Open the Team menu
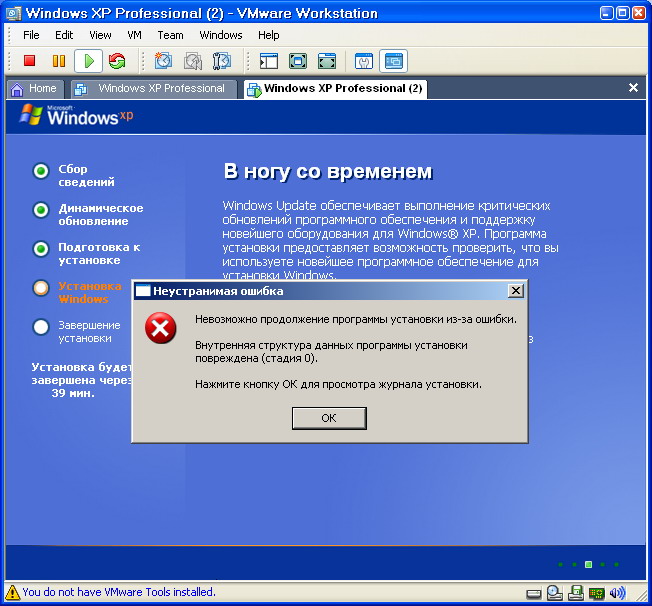The width and height of the screenshot is (652, 606). click(170, 35)
